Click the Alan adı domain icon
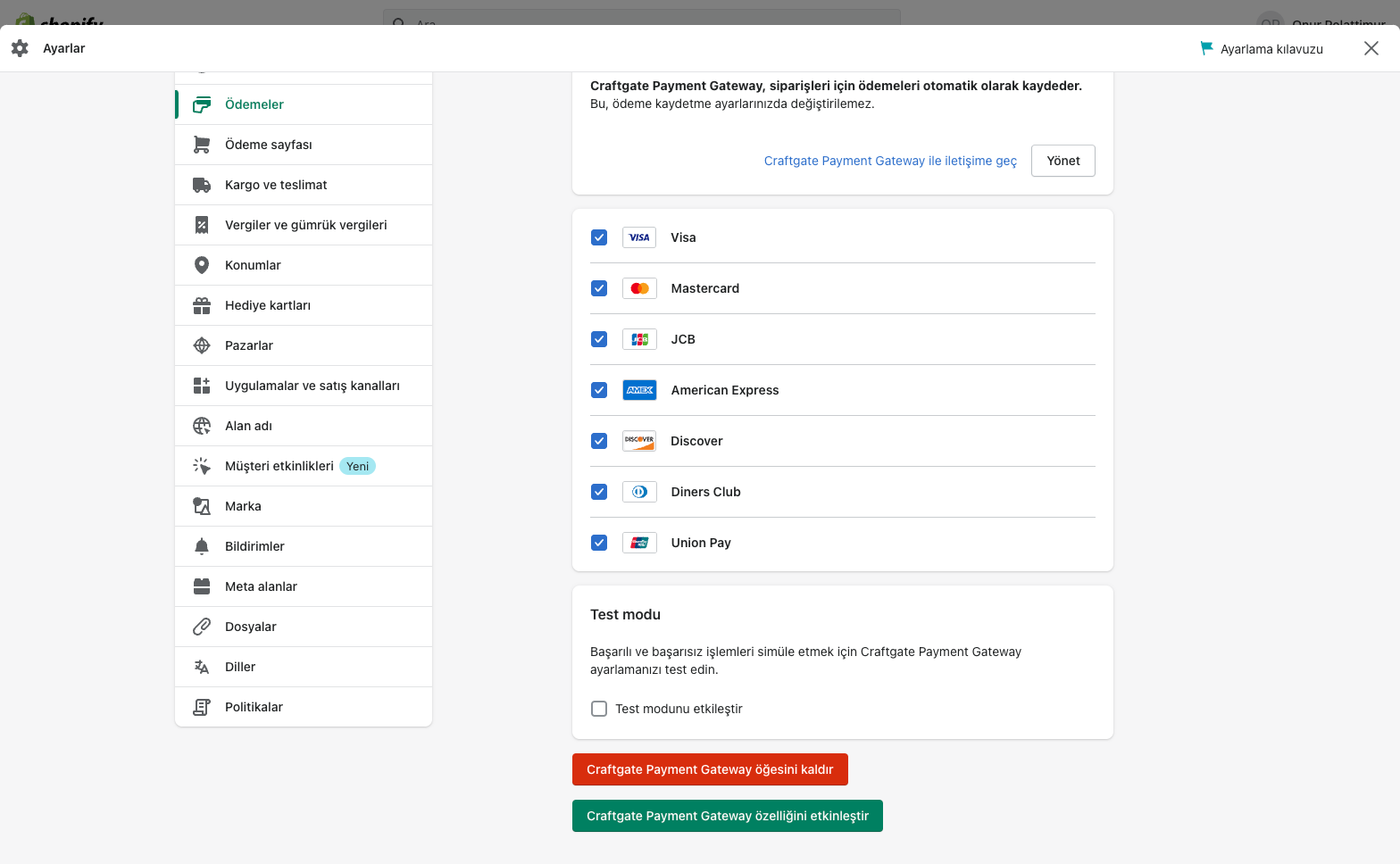Image resolution: width=1400 pixels, height=864 pixels. coord(202,426)
